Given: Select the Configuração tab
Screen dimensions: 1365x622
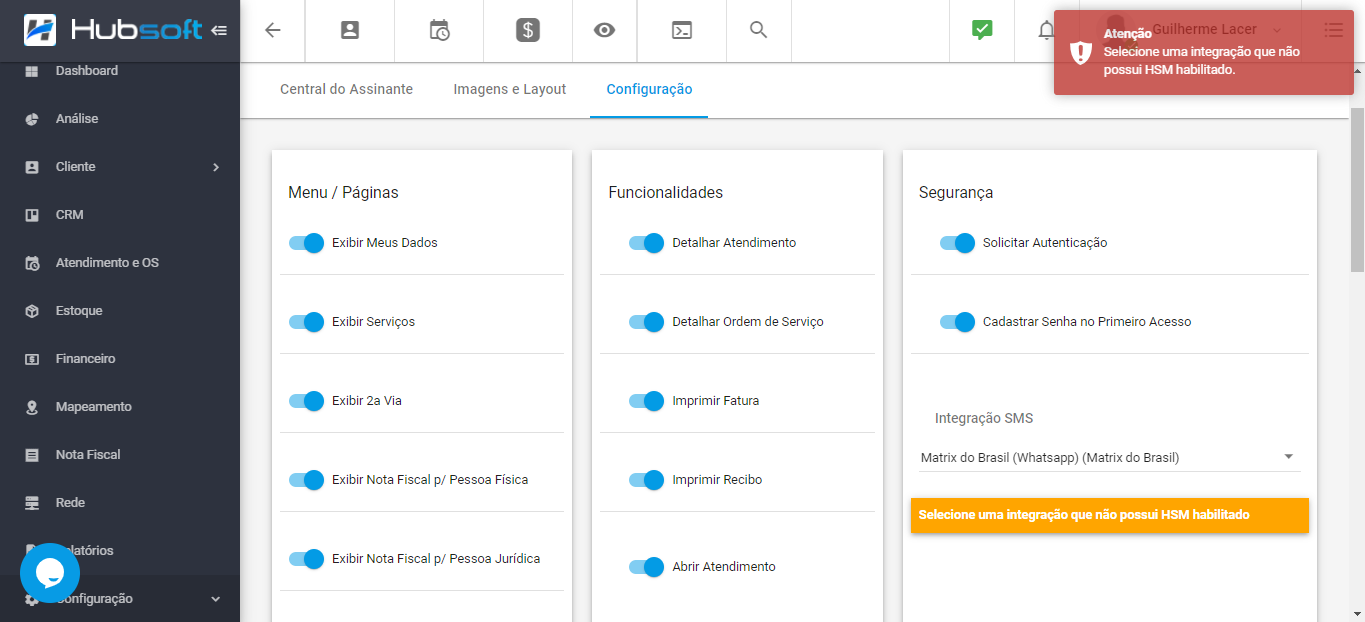Looking at the screenshot, I should point(649,89).
